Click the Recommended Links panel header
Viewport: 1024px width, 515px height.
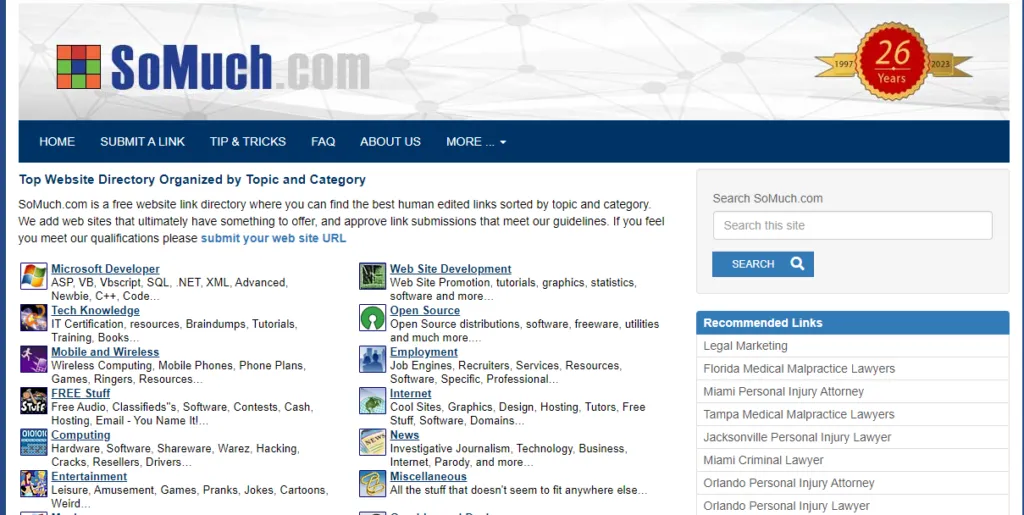(x=852, y=322)
